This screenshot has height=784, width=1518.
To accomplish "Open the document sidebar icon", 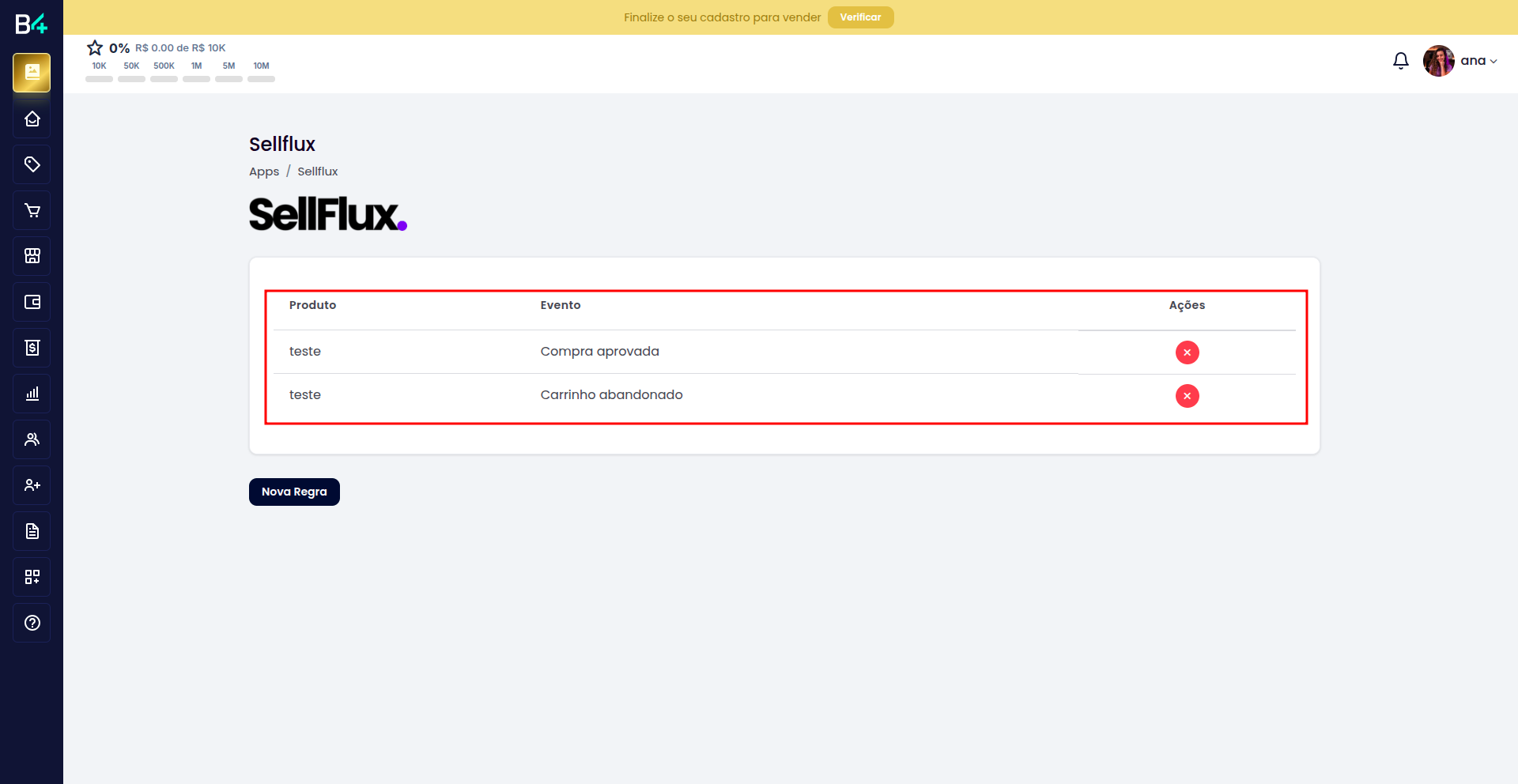I will 32,531.
